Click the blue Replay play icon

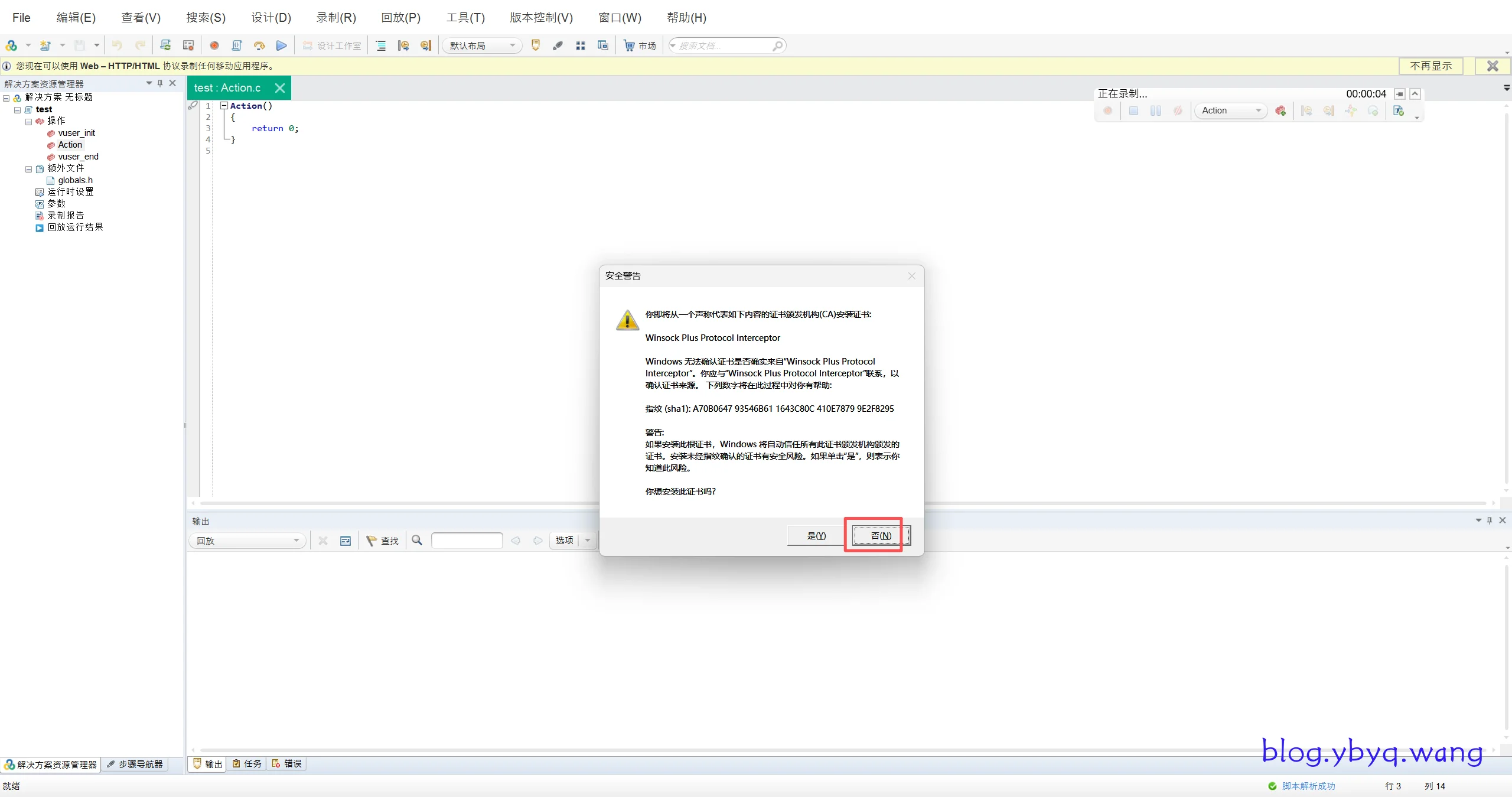pyautogui.click(x=282, y=45)
